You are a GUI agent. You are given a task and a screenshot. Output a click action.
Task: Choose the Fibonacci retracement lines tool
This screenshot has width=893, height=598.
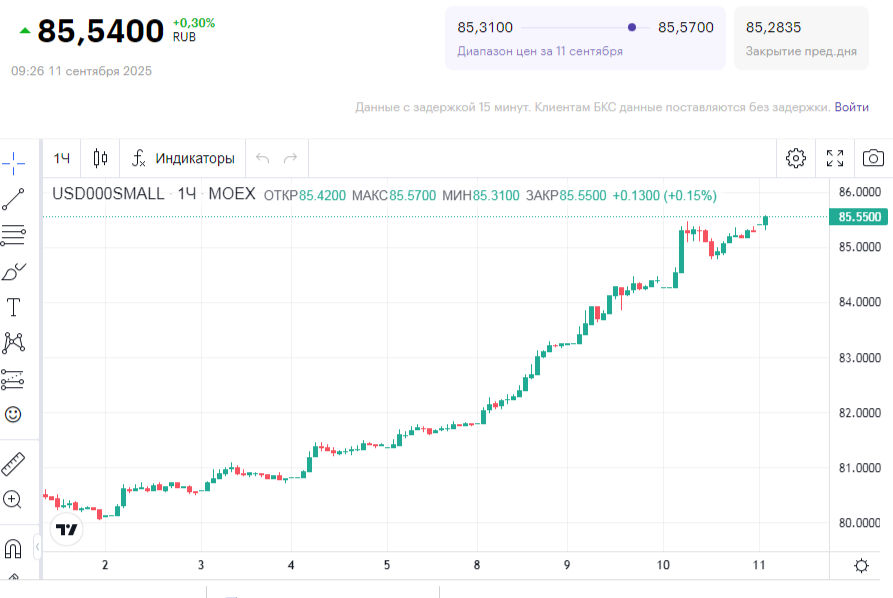(14, 235)
